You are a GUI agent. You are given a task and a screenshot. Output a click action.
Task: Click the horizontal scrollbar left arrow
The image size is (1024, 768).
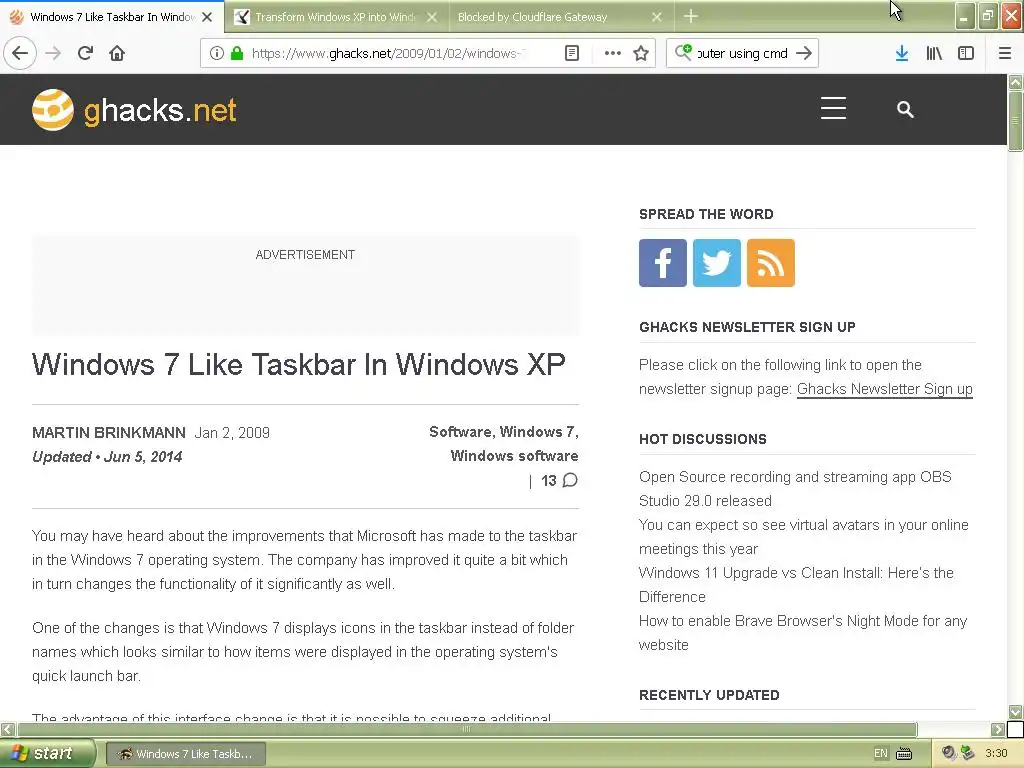7,729
